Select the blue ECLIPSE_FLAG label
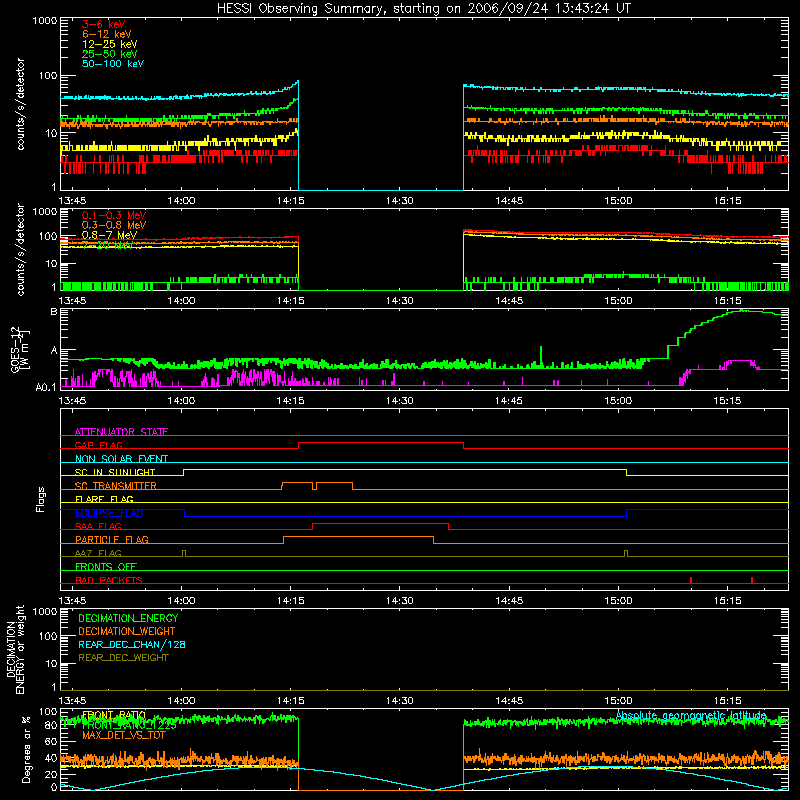The height and width of the screenshot is (800, 800). click(109, 513)
